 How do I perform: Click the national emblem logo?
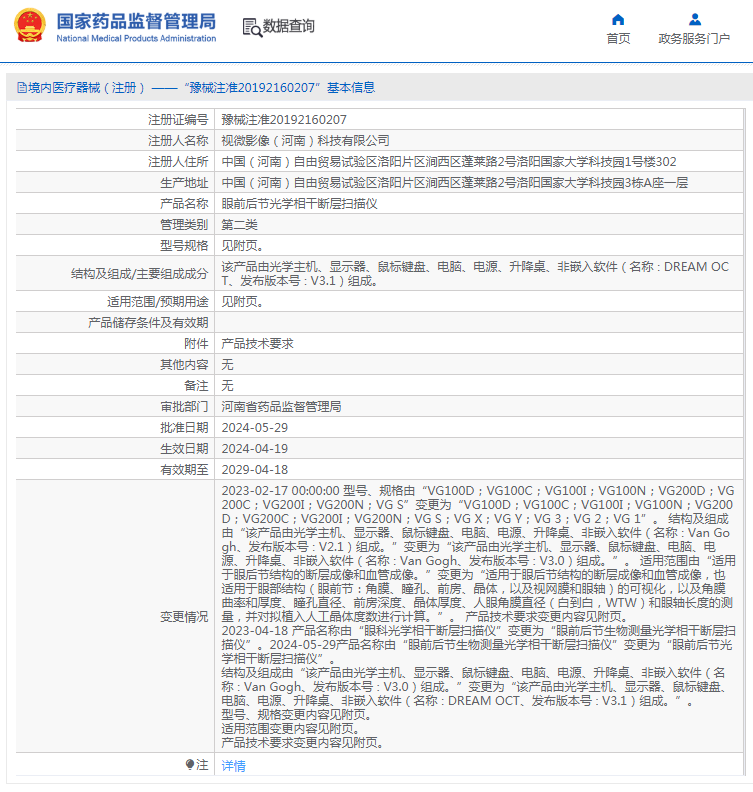30,25
